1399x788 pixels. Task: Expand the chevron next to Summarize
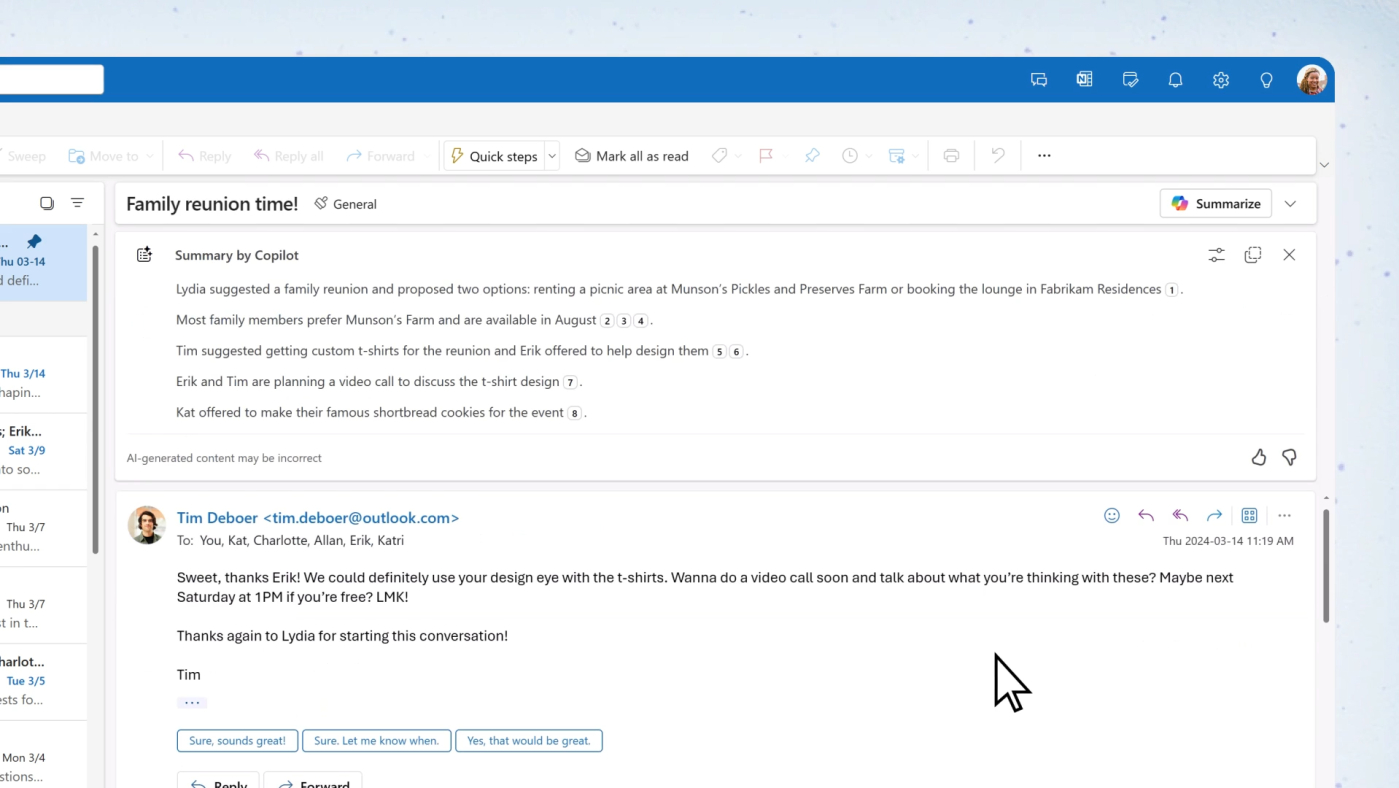(x=1290, y=204)
